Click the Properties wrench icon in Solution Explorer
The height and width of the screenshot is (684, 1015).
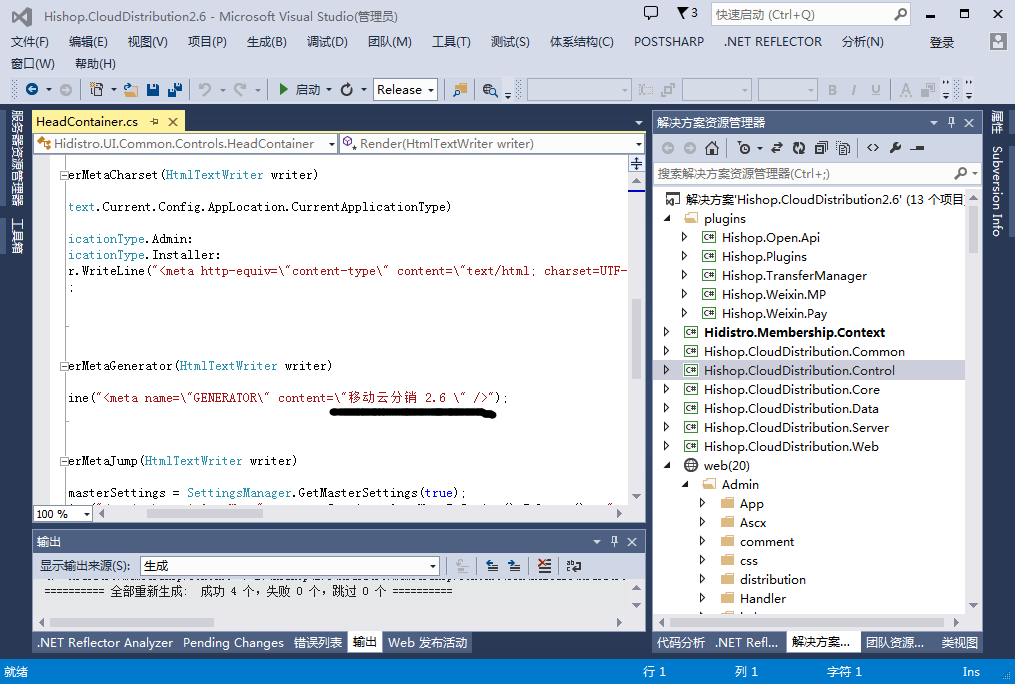pyautogui.click(x=893, y=147)
